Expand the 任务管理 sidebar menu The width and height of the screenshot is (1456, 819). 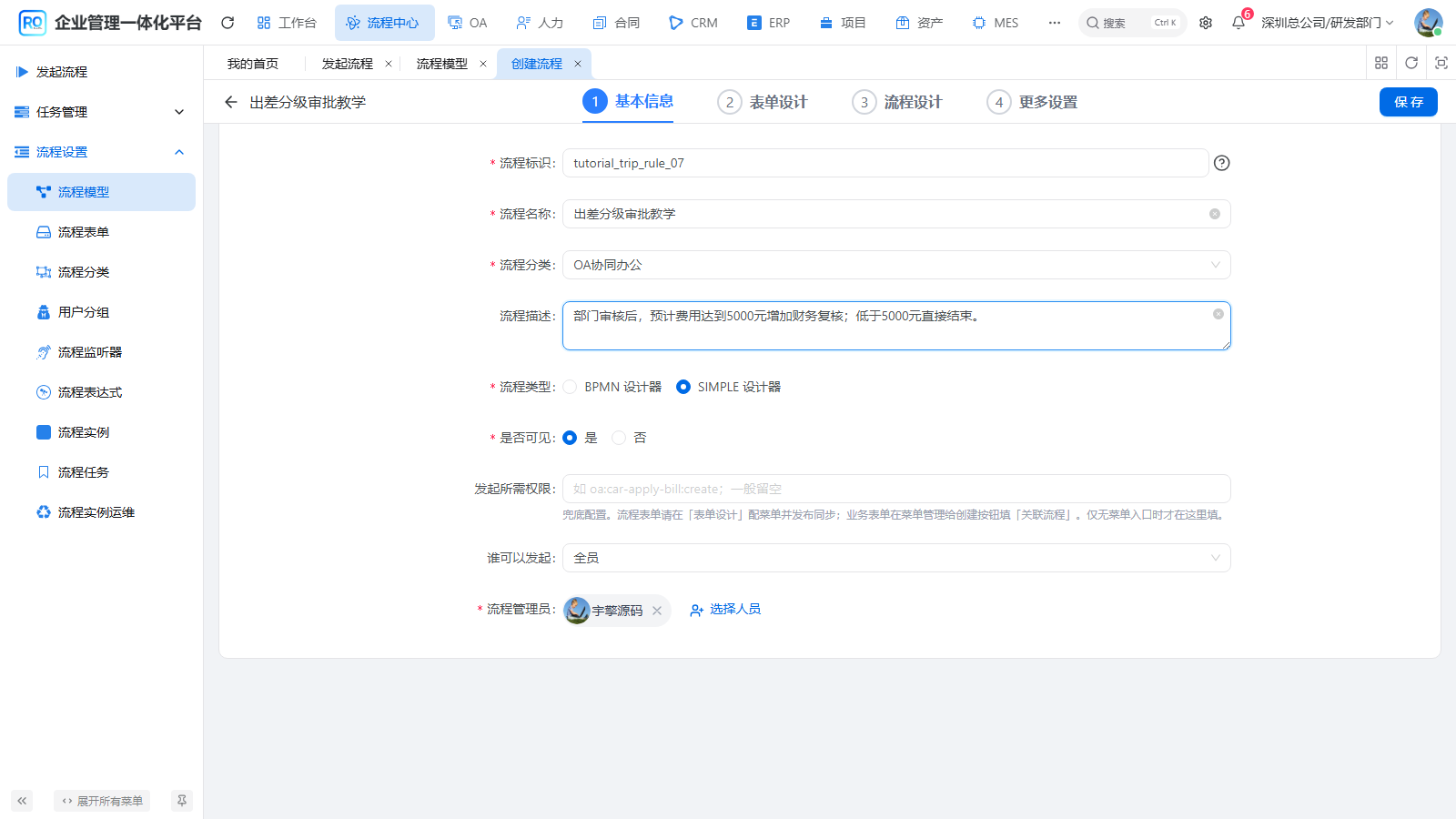(101, 112)
